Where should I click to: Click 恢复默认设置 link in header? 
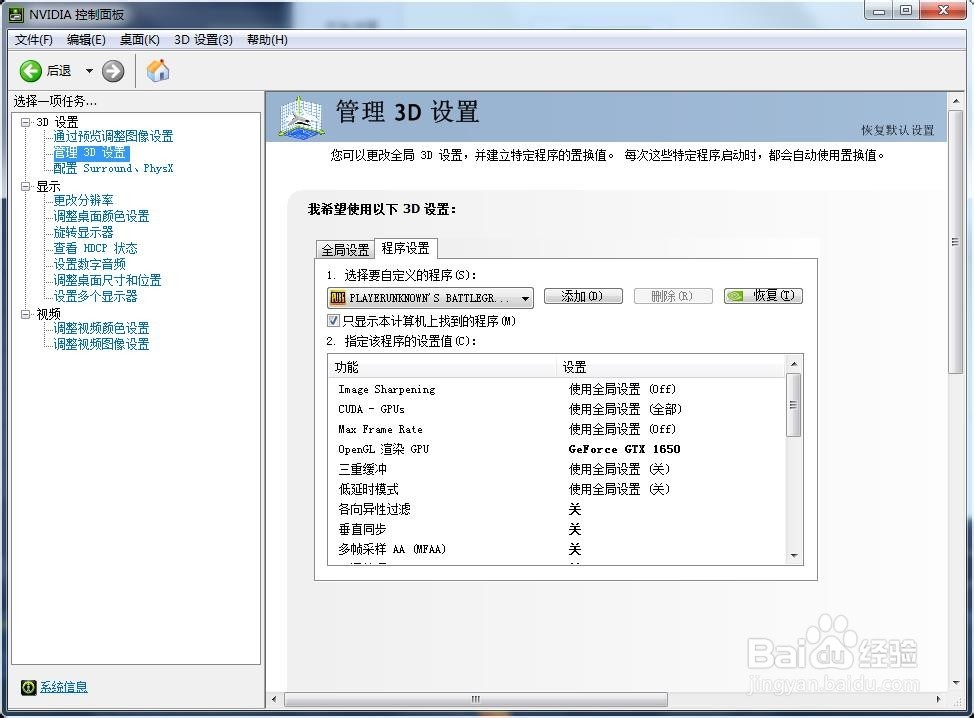click(898, 130)
